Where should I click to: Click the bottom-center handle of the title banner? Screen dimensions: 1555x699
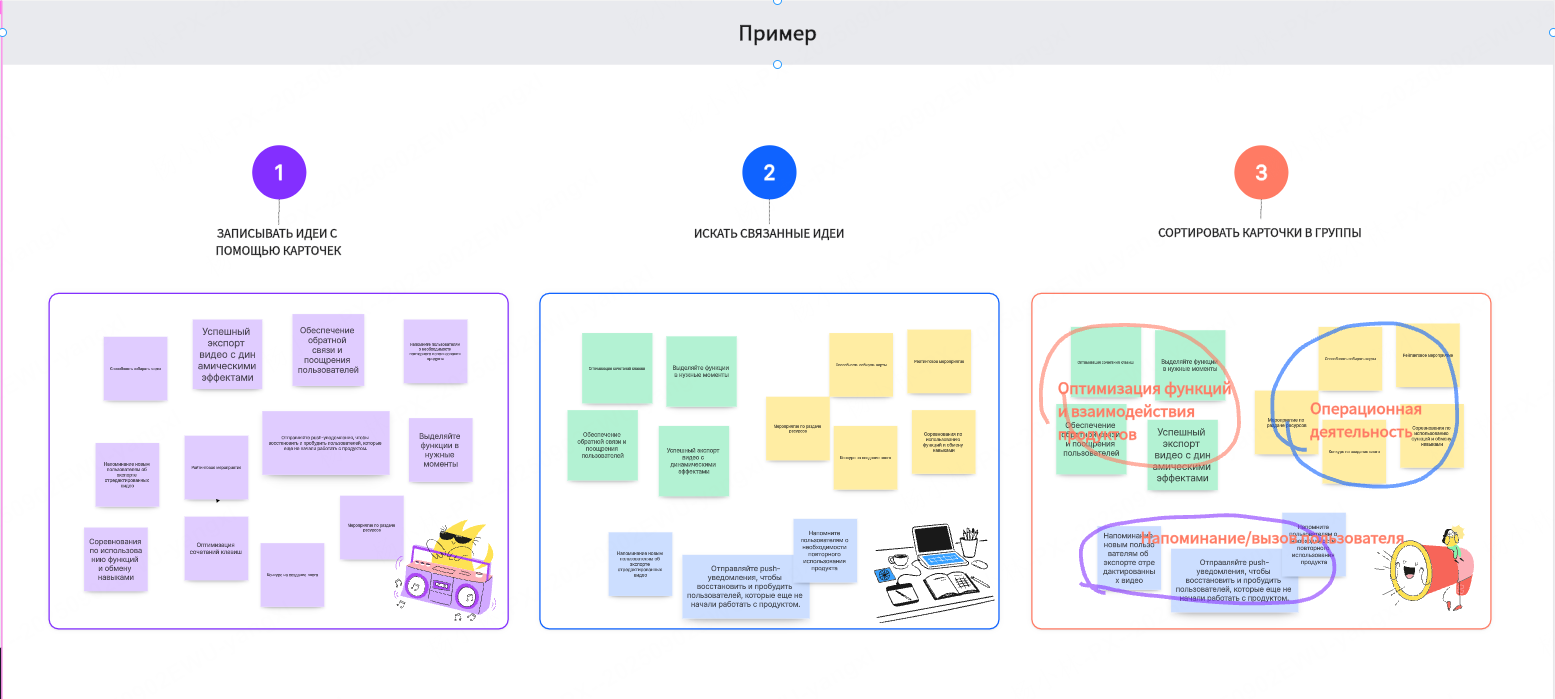click(x=777, y=65)
